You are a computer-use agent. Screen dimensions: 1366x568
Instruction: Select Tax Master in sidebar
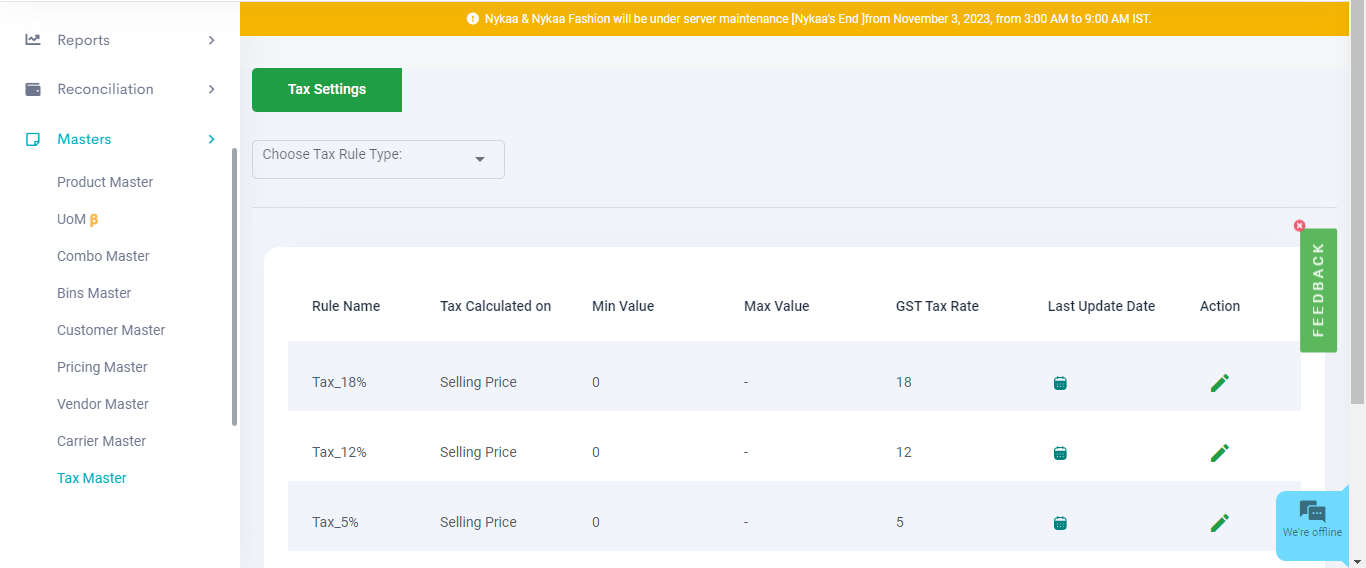click(92, 478)
